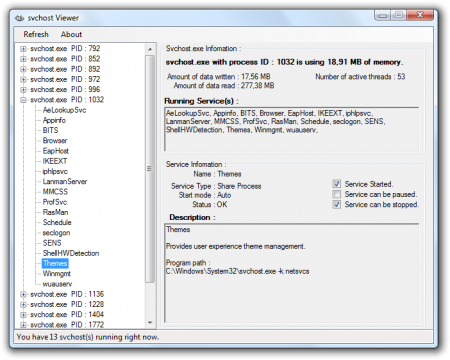Toggle the Service Started checkbox
The height and width of the screenshot is (360, 450).
pos(337,184)
